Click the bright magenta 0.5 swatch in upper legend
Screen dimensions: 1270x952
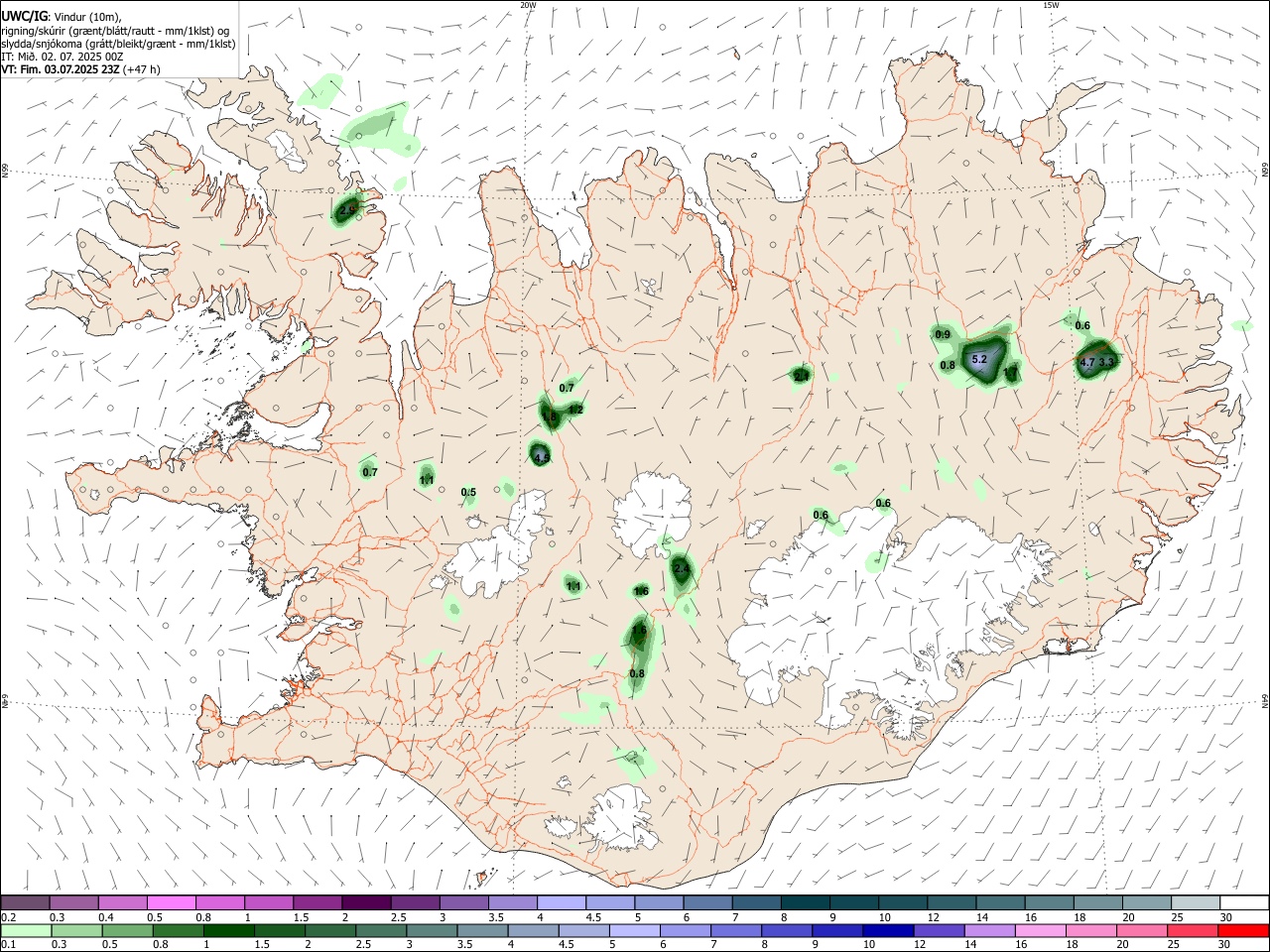(171, 902)
